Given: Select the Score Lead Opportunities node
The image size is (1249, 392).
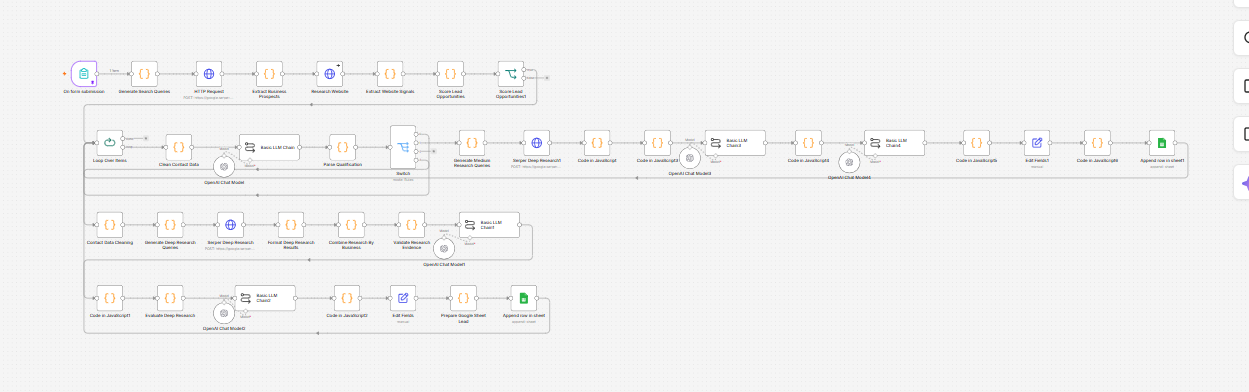Looking at the screenshot, I should [451, 74].
